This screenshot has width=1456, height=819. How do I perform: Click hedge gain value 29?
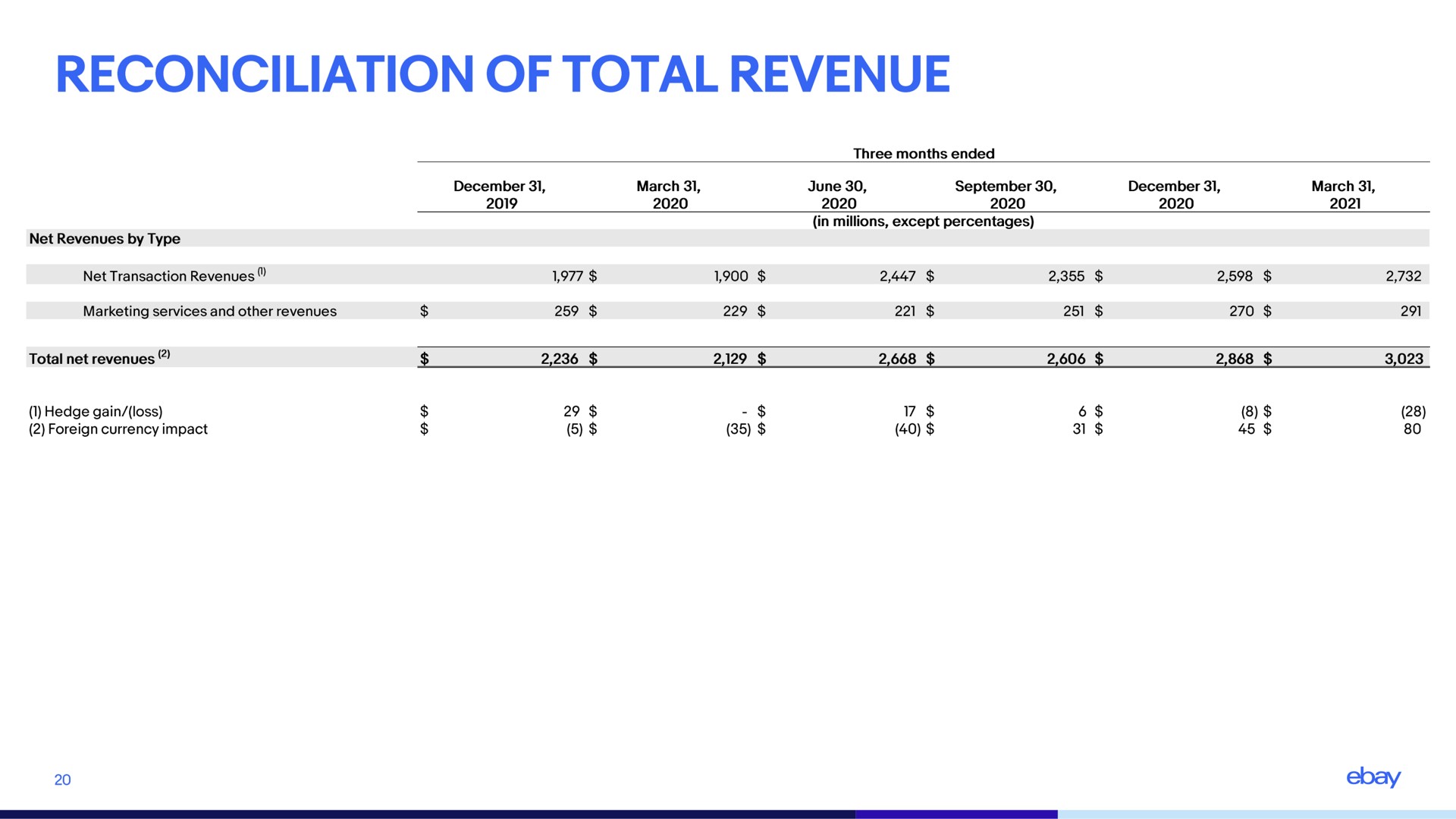click(572, 411)
